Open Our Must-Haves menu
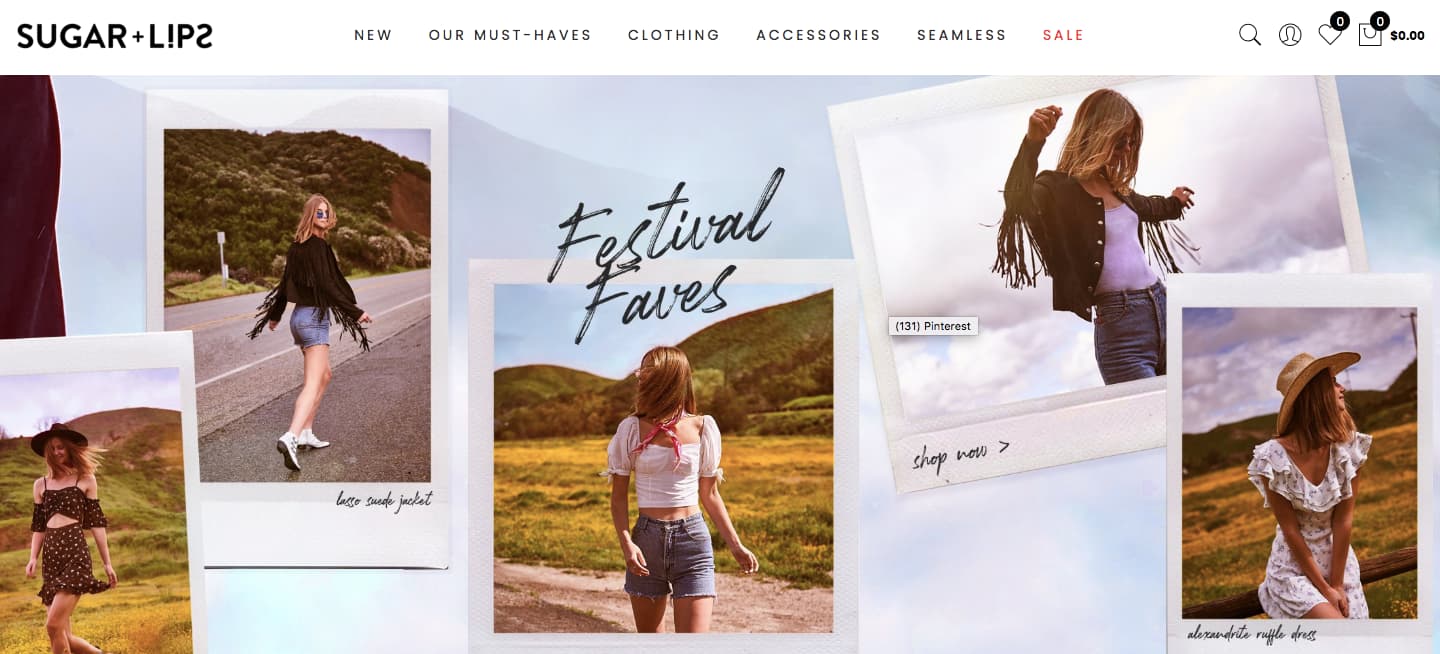This screenshot has width=1440, height=654. [510, 35]
